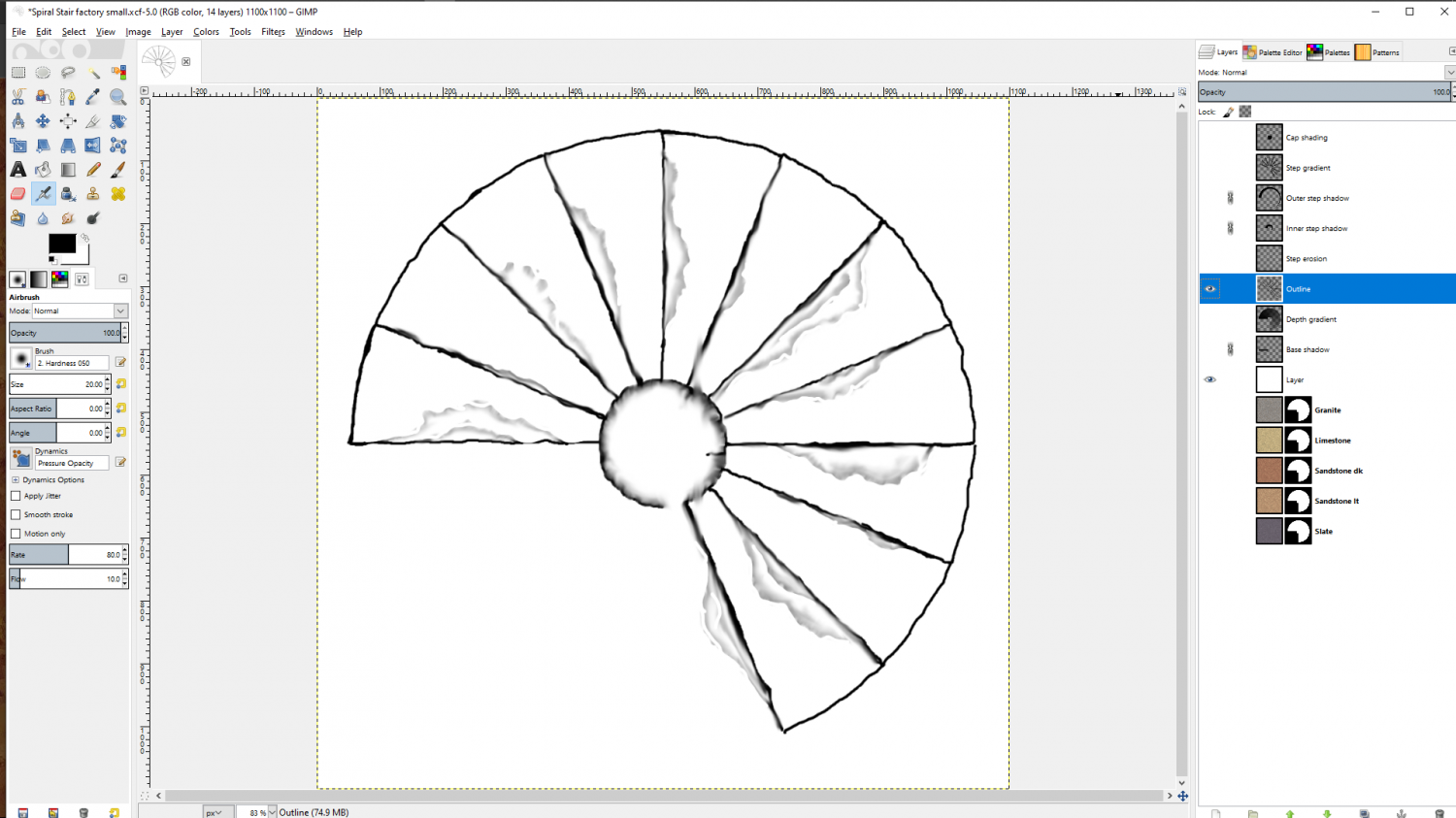This screenshot has height=818, width=1456.
Task: Swap foreground and background colors arrow
Action: pyautogui.click(x=85, y=237)
